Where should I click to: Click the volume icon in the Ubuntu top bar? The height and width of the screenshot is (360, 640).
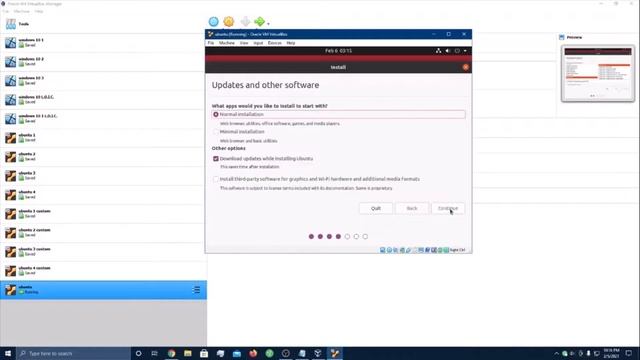click(x=448, y=51)
